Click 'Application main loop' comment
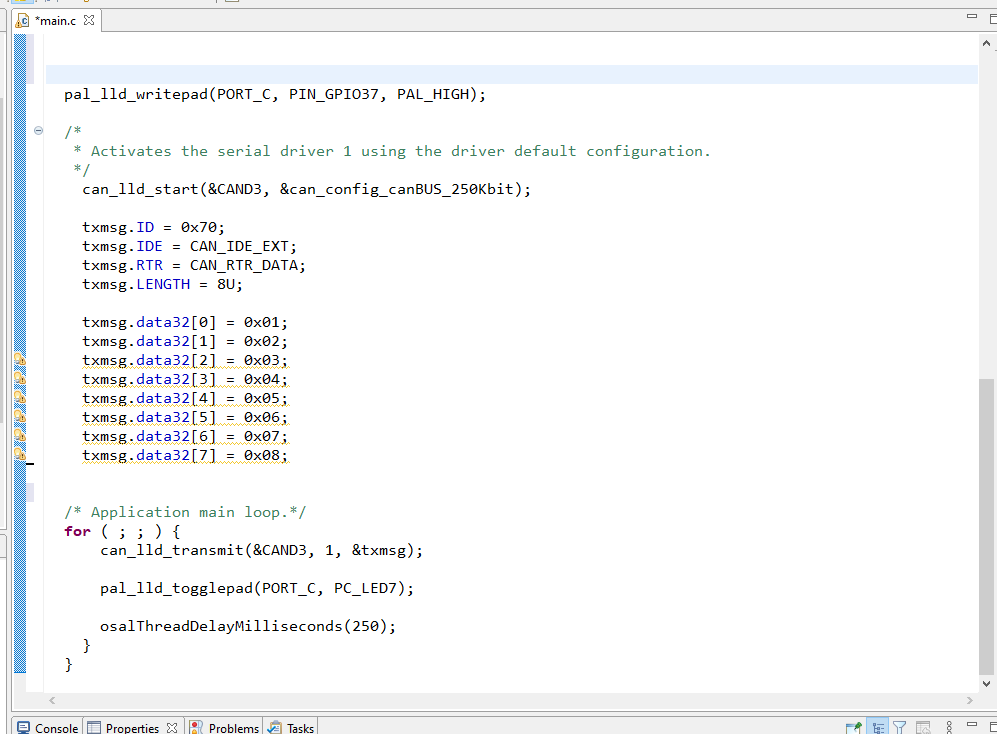The height and width of the screenshot is (734, 997). pos(184,512)
